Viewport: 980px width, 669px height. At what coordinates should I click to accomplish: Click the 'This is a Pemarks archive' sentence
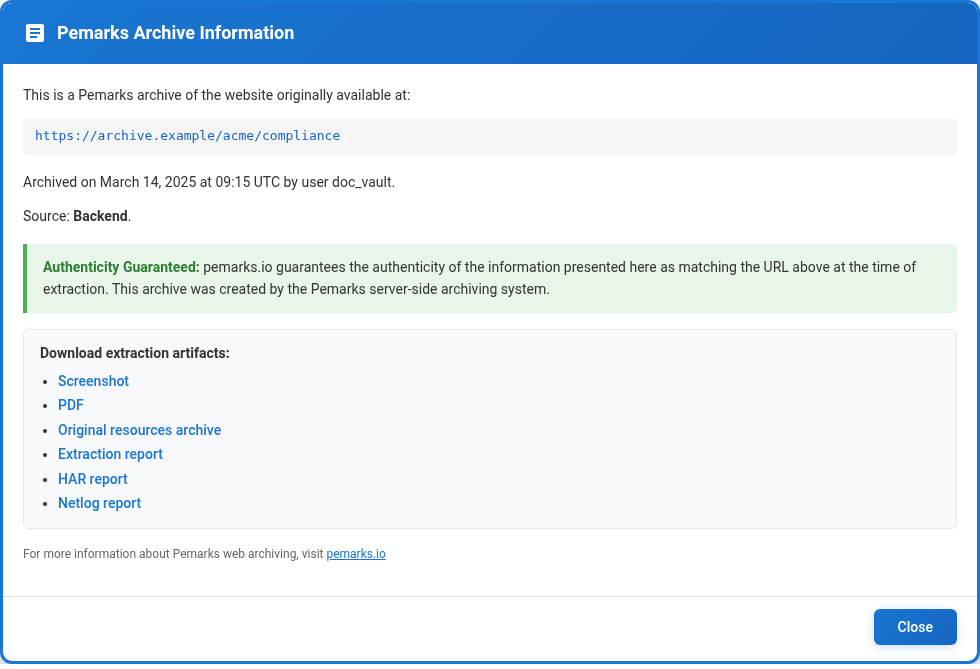coord(216,95)
